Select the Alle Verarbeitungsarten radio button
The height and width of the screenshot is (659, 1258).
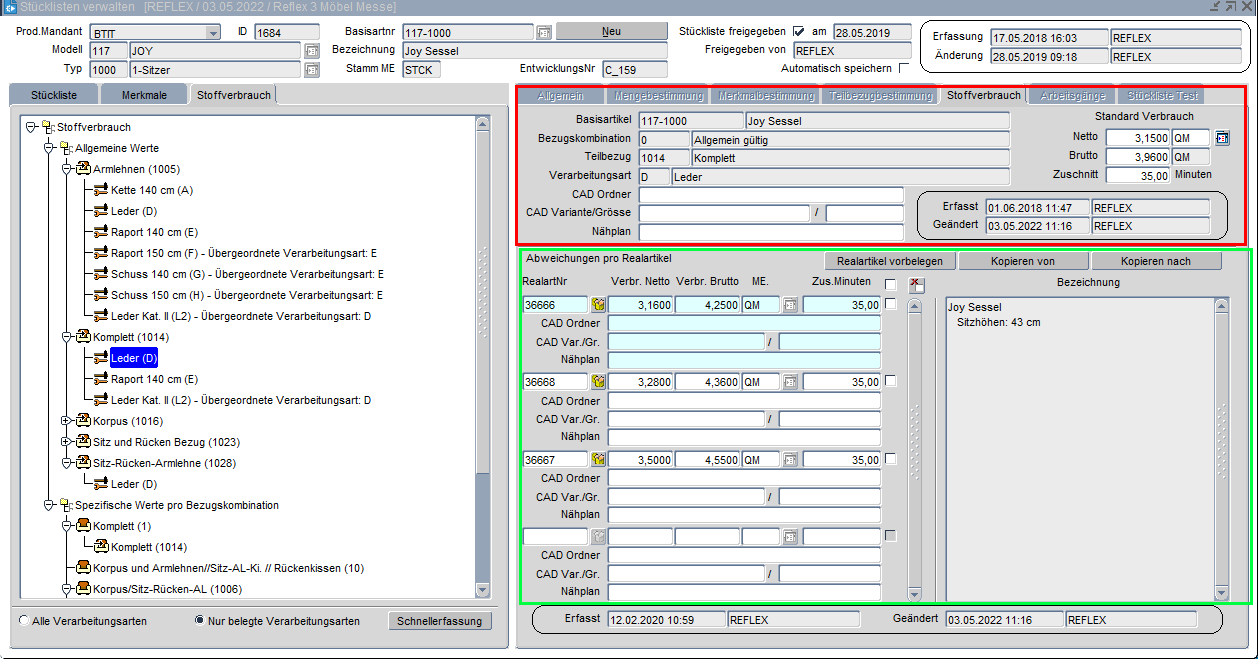24,621
